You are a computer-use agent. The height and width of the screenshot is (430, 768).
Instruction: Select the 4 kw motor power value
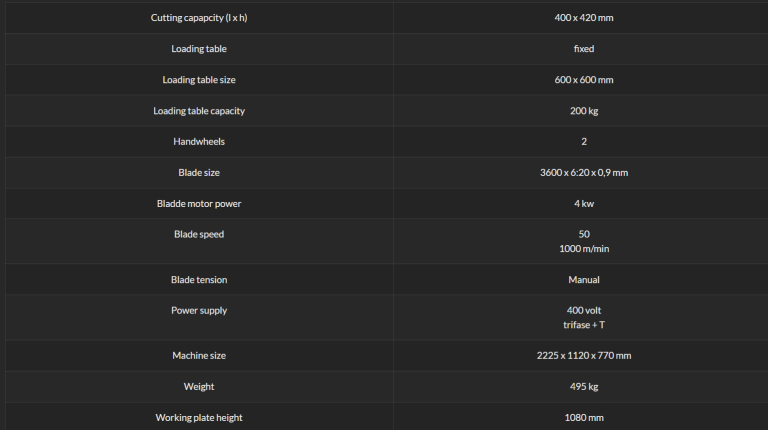click(584, 204)
